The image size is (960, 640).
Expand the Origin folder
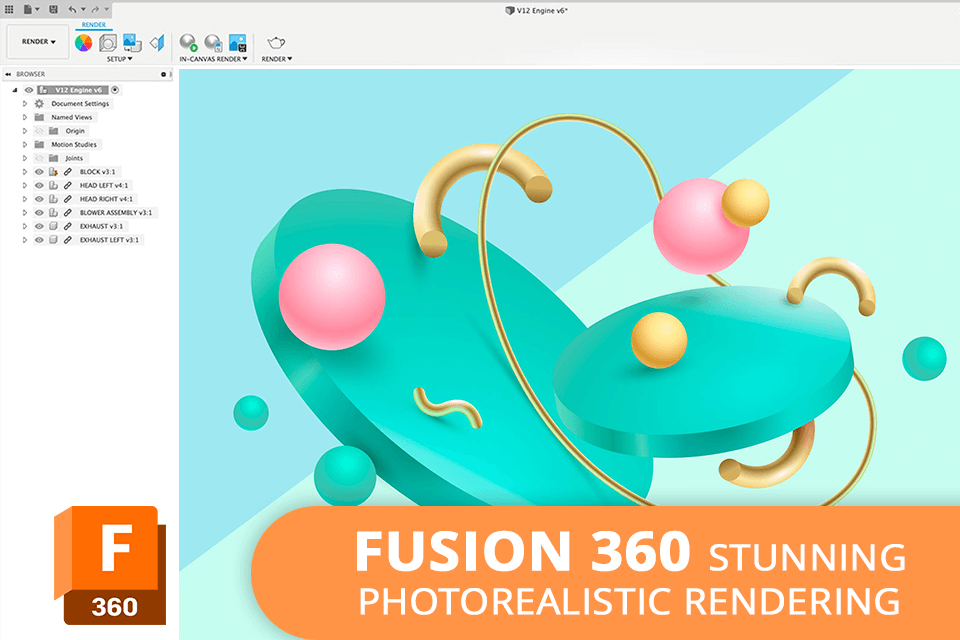coord(25,131)
